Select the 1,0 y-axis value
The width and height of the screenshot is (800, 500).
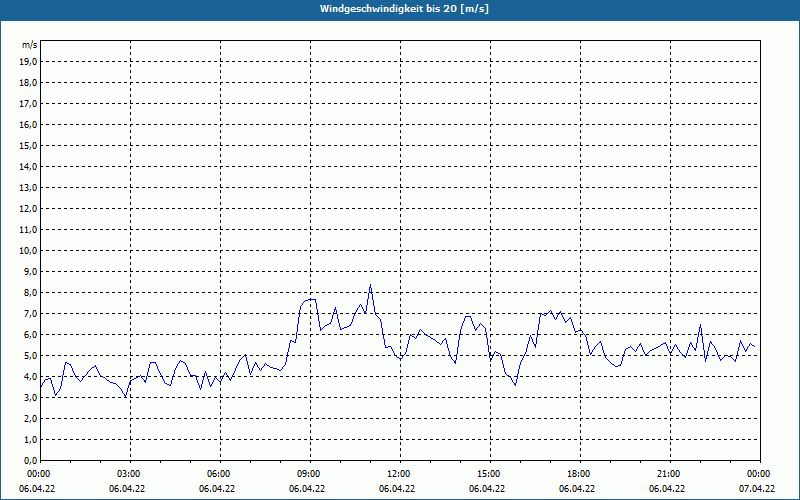click(x=30, y=439)
